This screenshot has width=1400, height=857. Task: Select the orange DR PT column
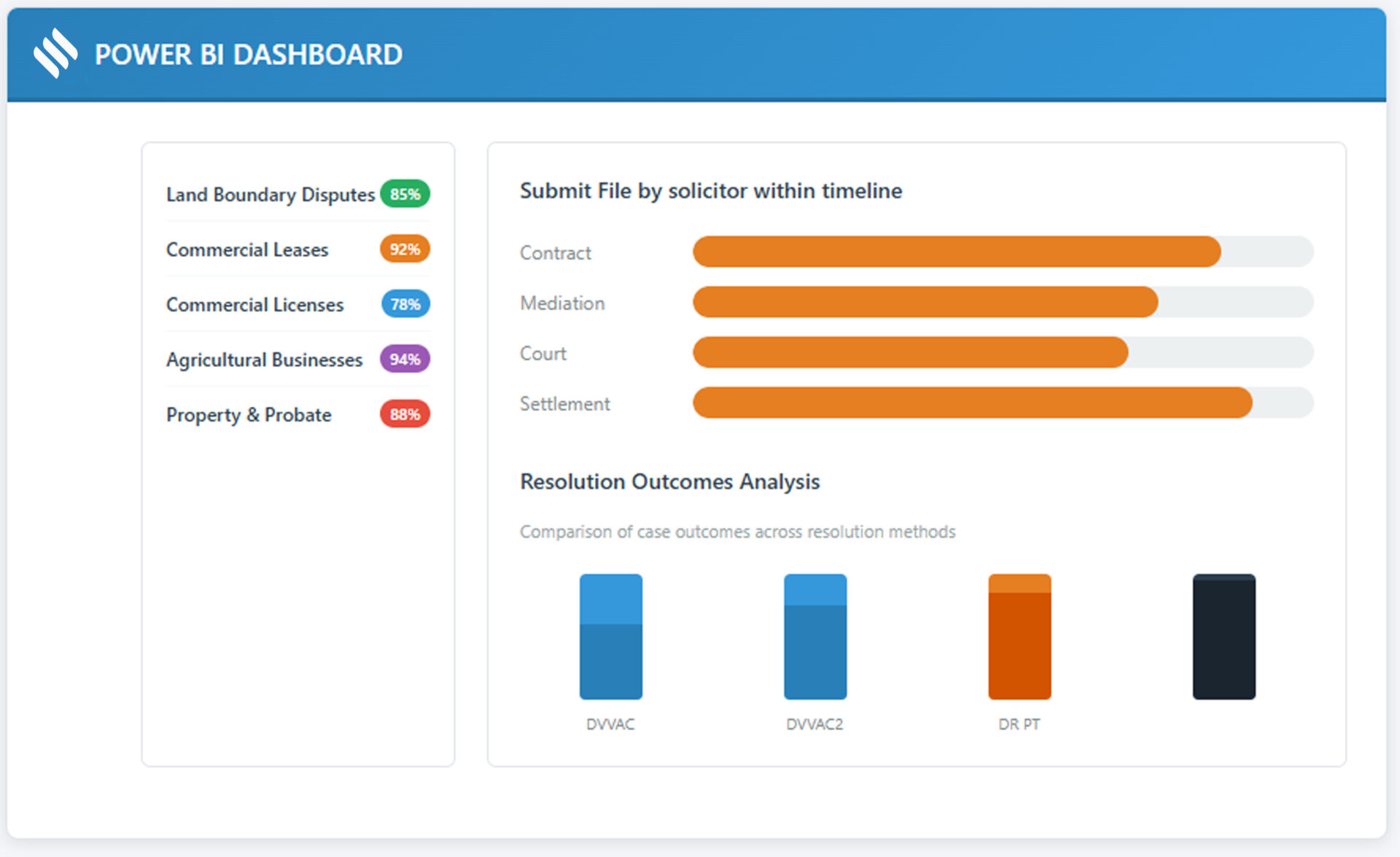tap(1019, 637)
